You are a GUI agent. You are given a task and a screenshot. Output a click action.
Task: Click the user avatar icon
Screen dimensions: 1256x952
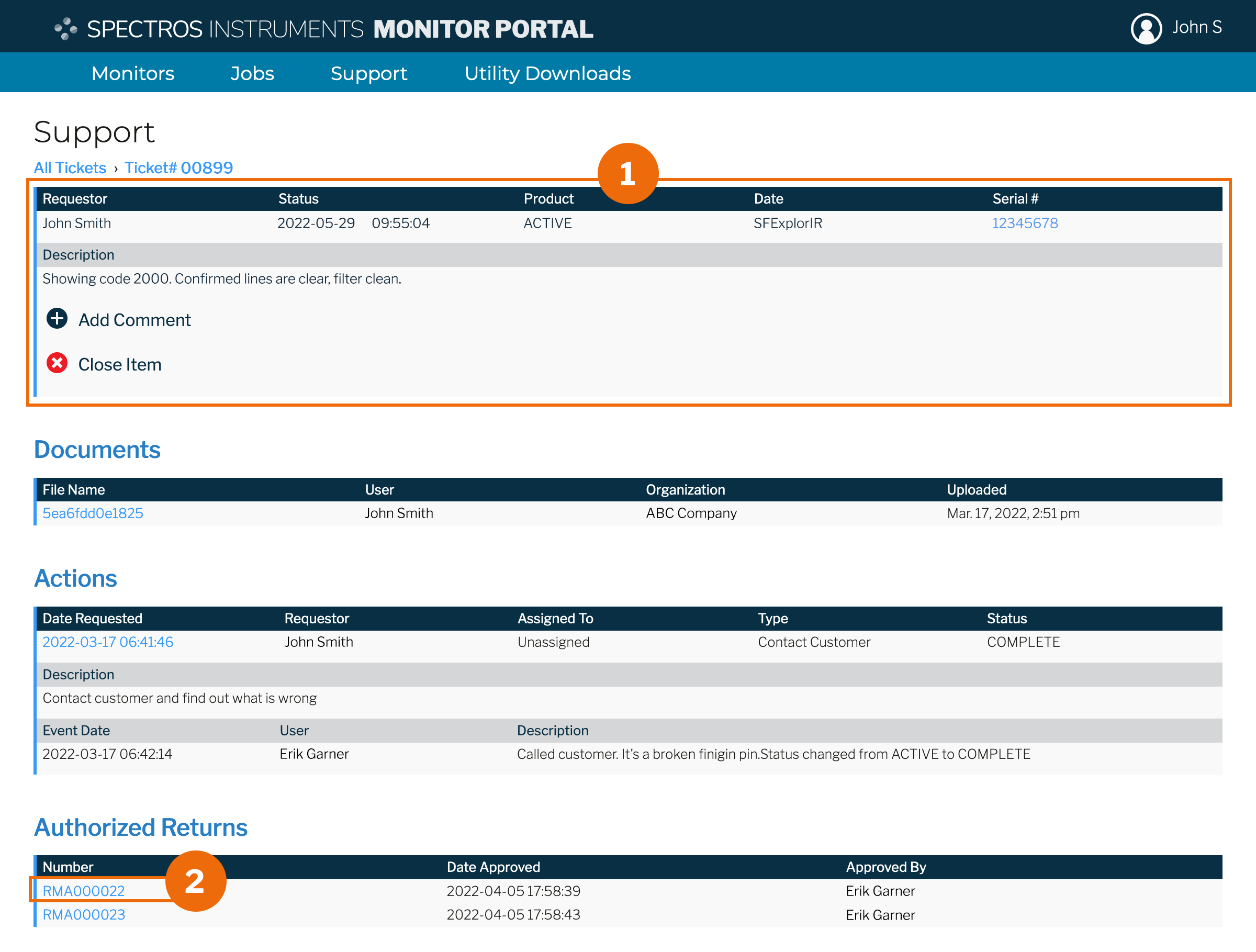1146,28
